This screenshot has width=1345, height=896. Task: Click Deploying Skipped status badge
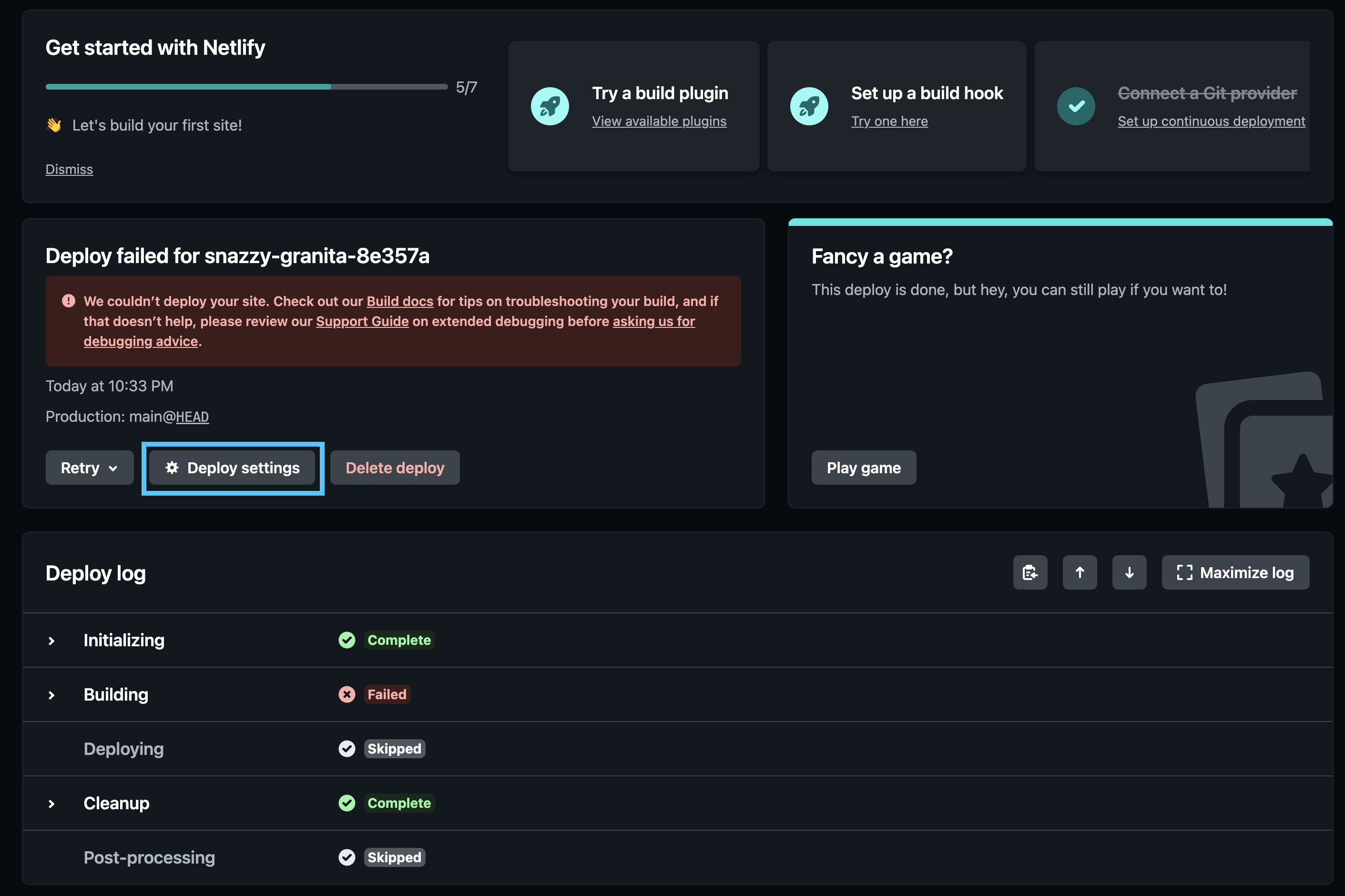pyautogui.click(x=394, y=749)
